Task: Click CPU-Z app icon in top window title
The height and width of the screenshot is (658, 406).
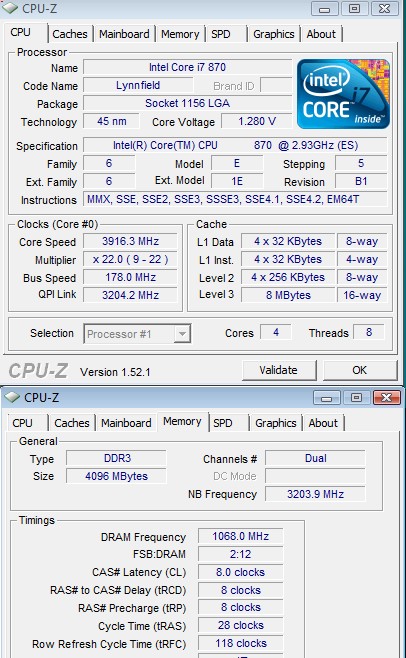Action: pyautogui.click(x=10, y=7)
